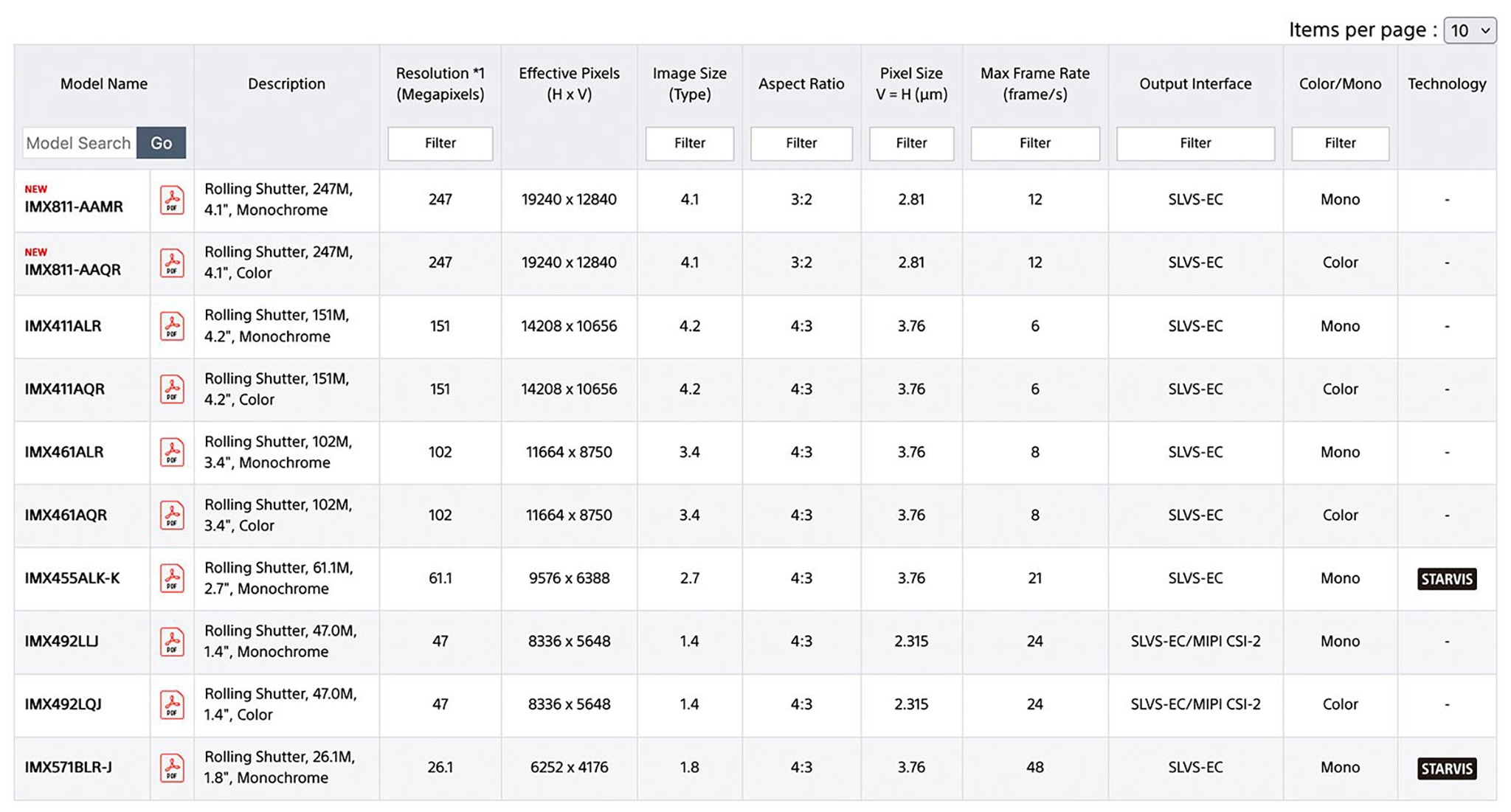Click resolution '26.1' cell
The image size is (1511, 812).
440,768
